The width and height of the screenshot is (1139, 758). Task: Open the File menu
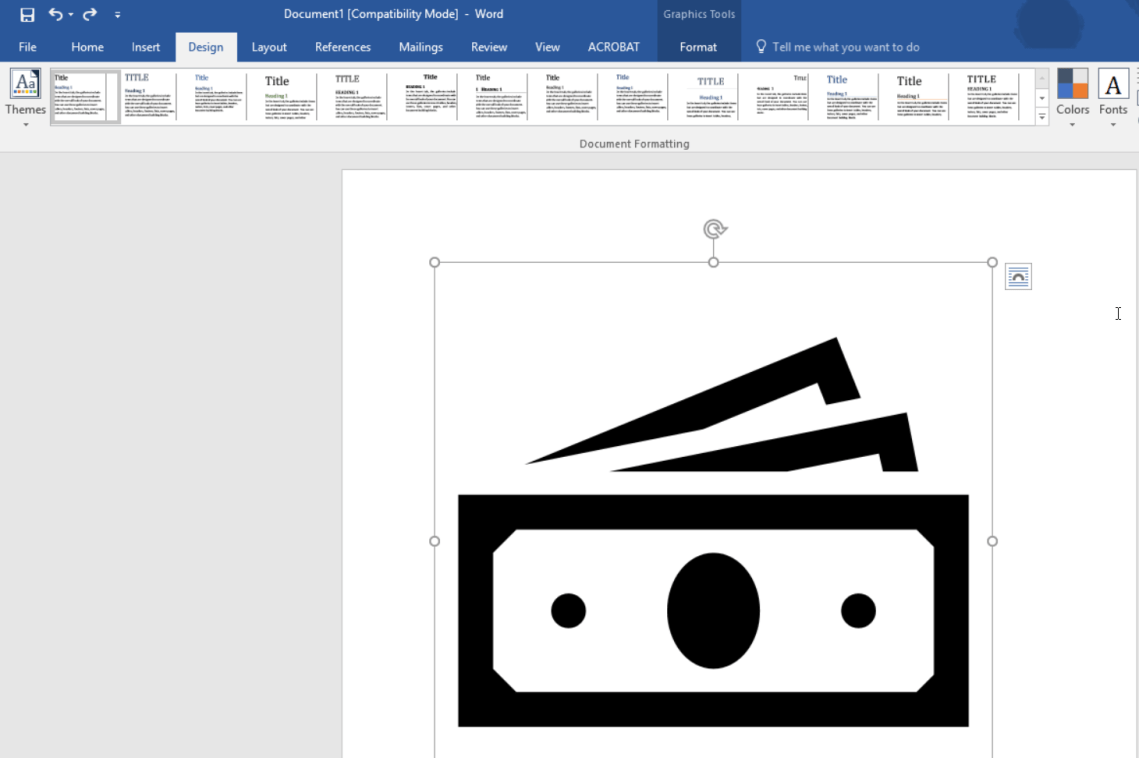click(28, 47)
